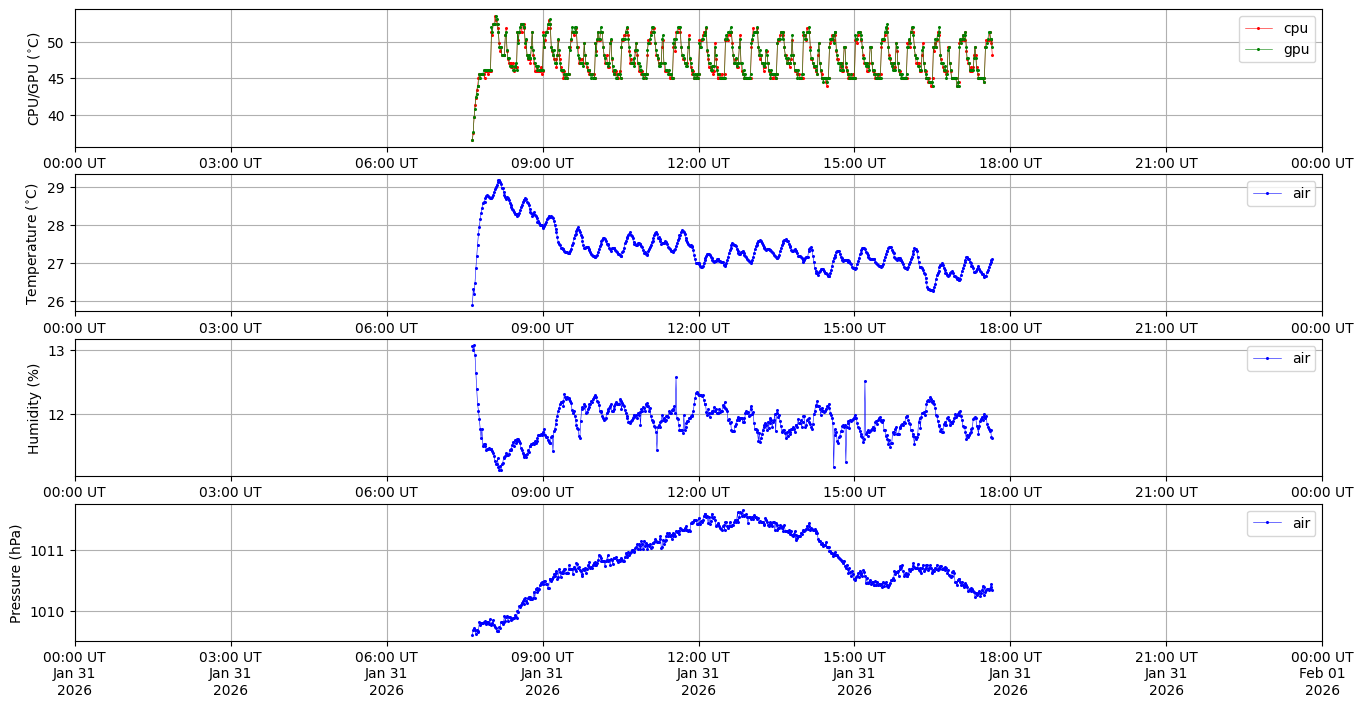Click the Humidity (%) y-axis label
The image size is (1363, 707).
click(x=34, y=408)
